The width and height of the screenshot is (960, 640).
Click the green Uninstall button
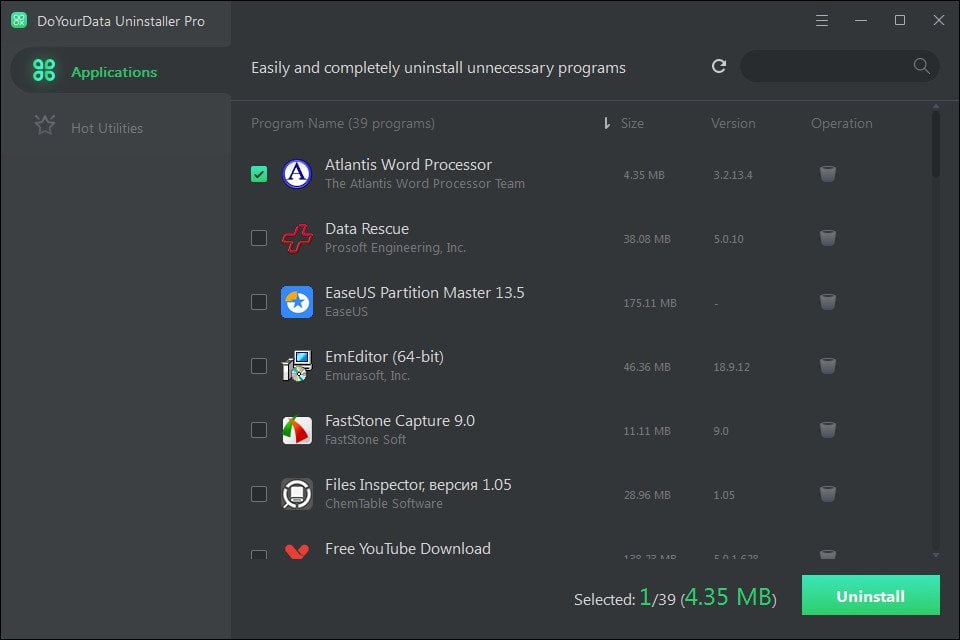[869, 595]
